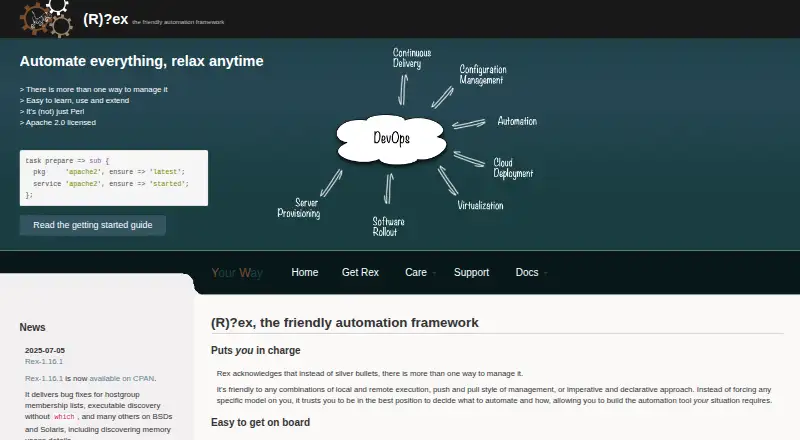Click the 2025-07-05 news date

point(45,350)
